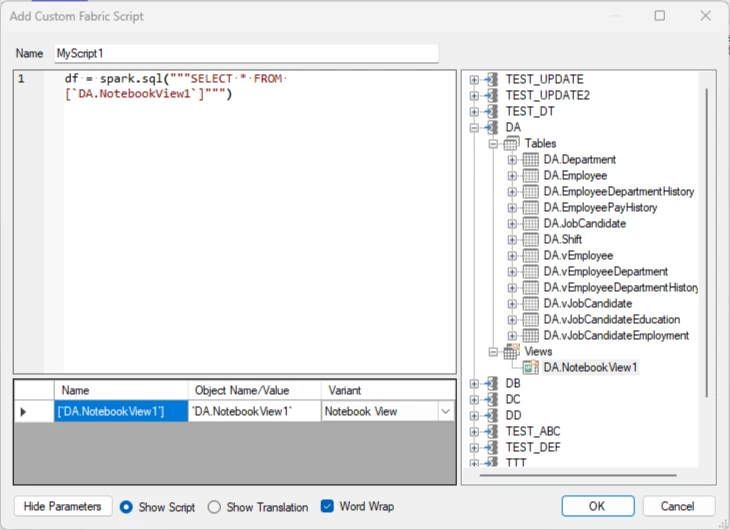The width and height of the screenshot is (730, 530).
Task: Click the DA.vEmployee table icon
Action: coord(530,256)
